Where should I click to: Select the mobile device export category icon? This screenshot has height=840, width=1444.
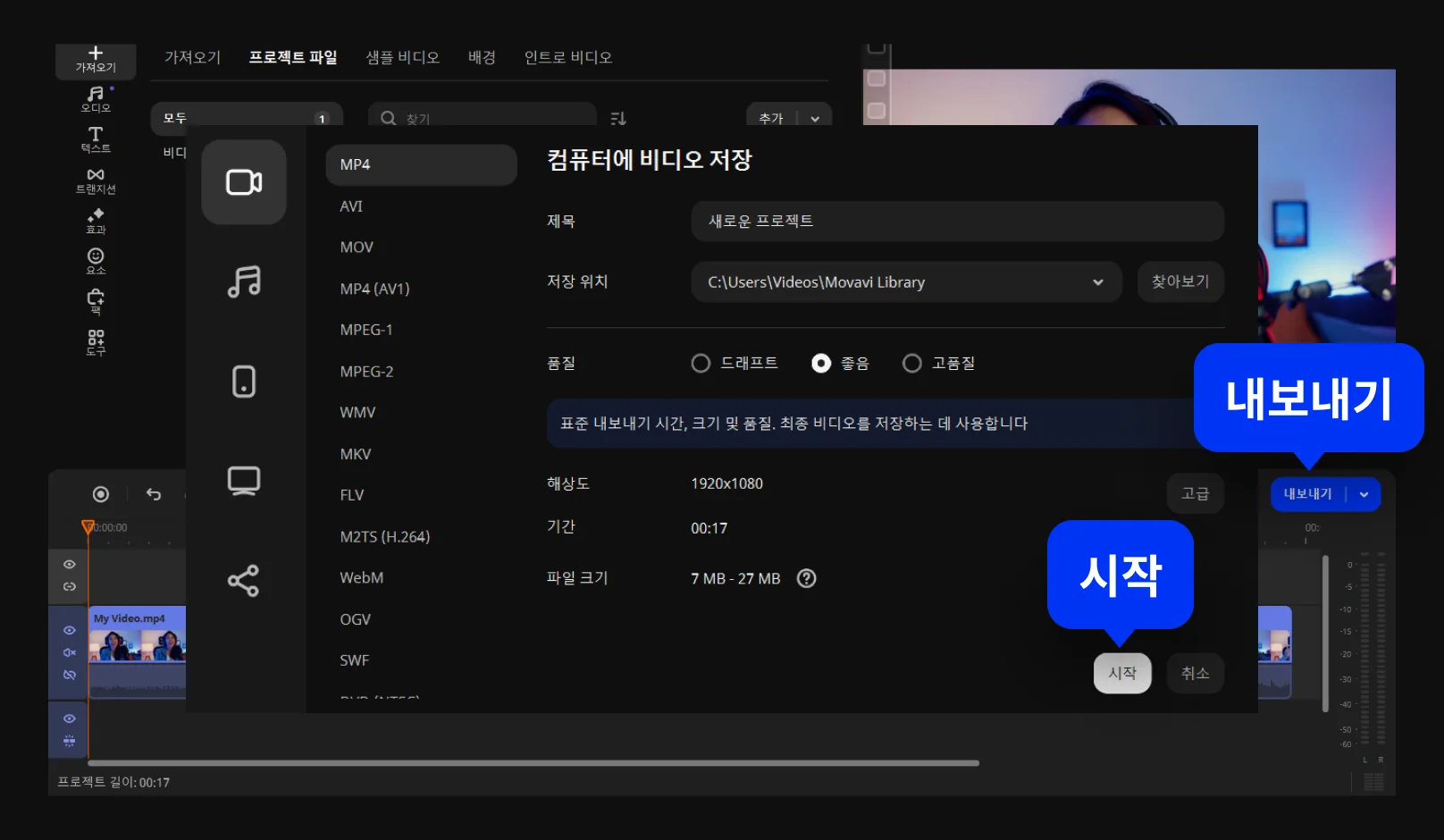point(244,382)
